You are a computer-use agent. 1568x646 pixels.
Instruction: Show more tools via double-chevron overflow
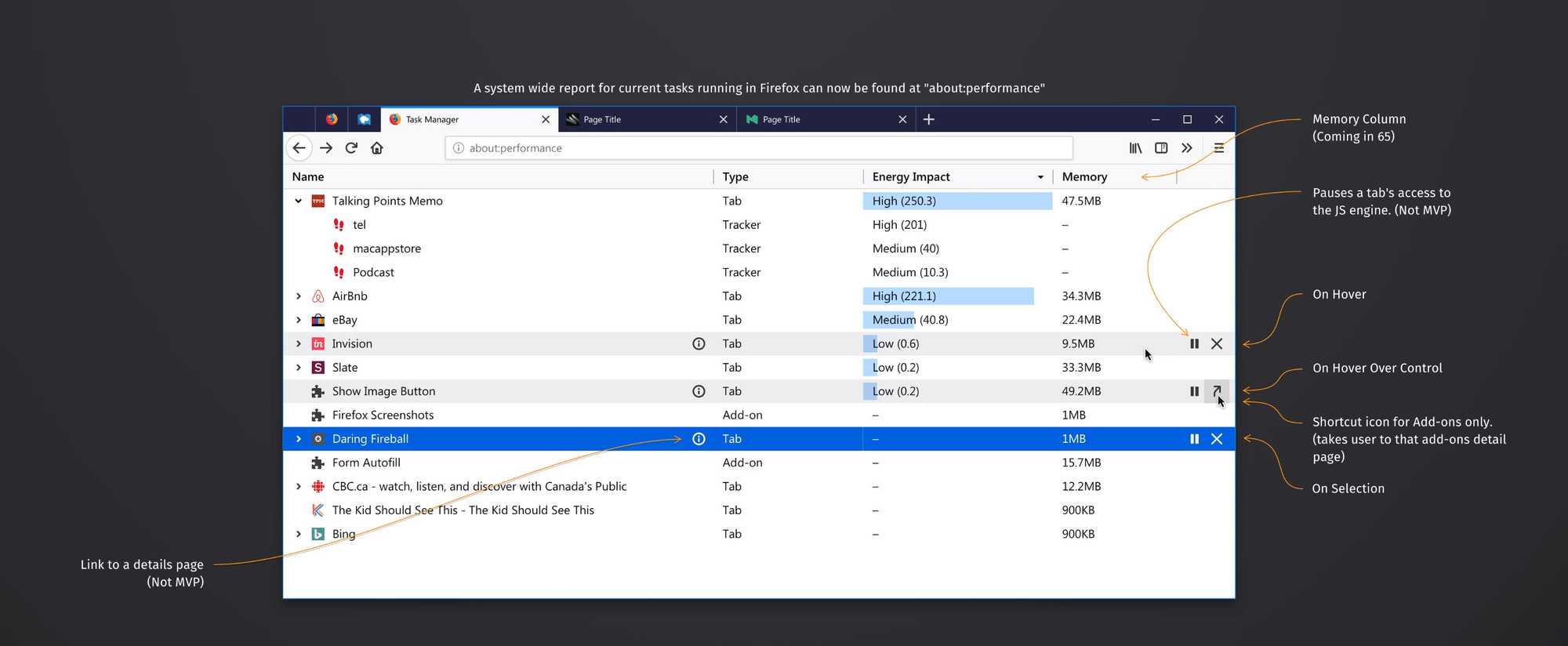tap(1187, 148)
